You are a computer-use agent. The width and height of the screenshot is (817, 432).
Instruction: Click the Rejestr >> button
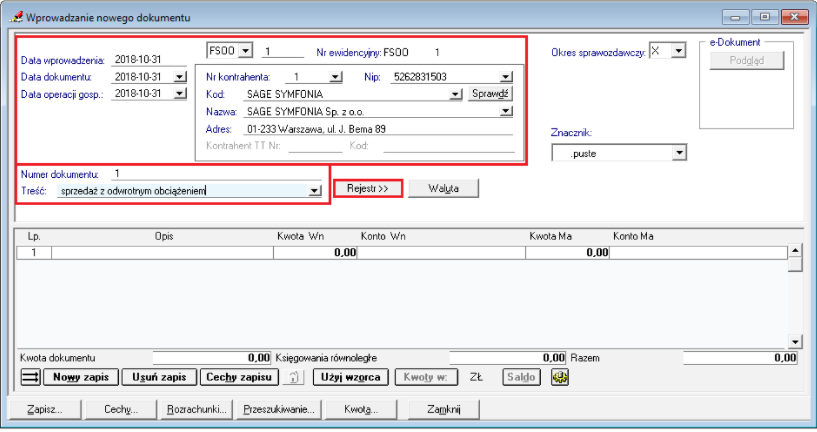[x=368, y=189]
